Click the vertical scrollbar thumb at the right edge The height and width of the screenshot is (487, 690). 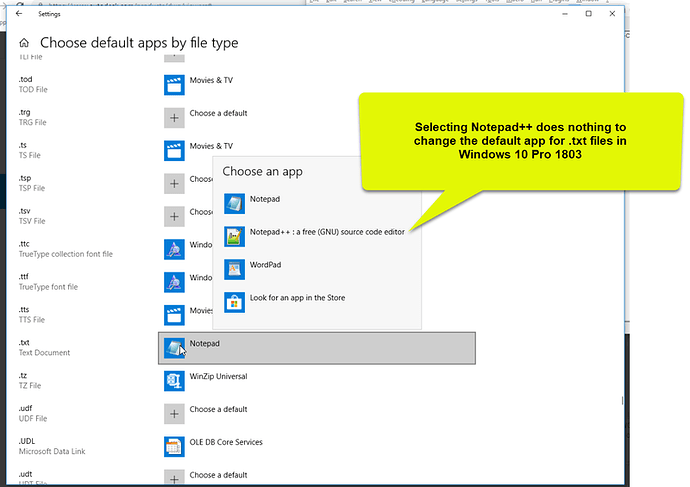622,401
